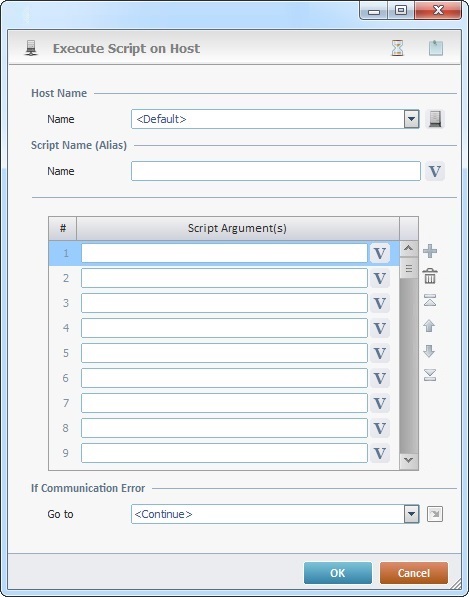Add a script argument with plus icon
This screenshot has width=469, height=597.
point(430,251)
